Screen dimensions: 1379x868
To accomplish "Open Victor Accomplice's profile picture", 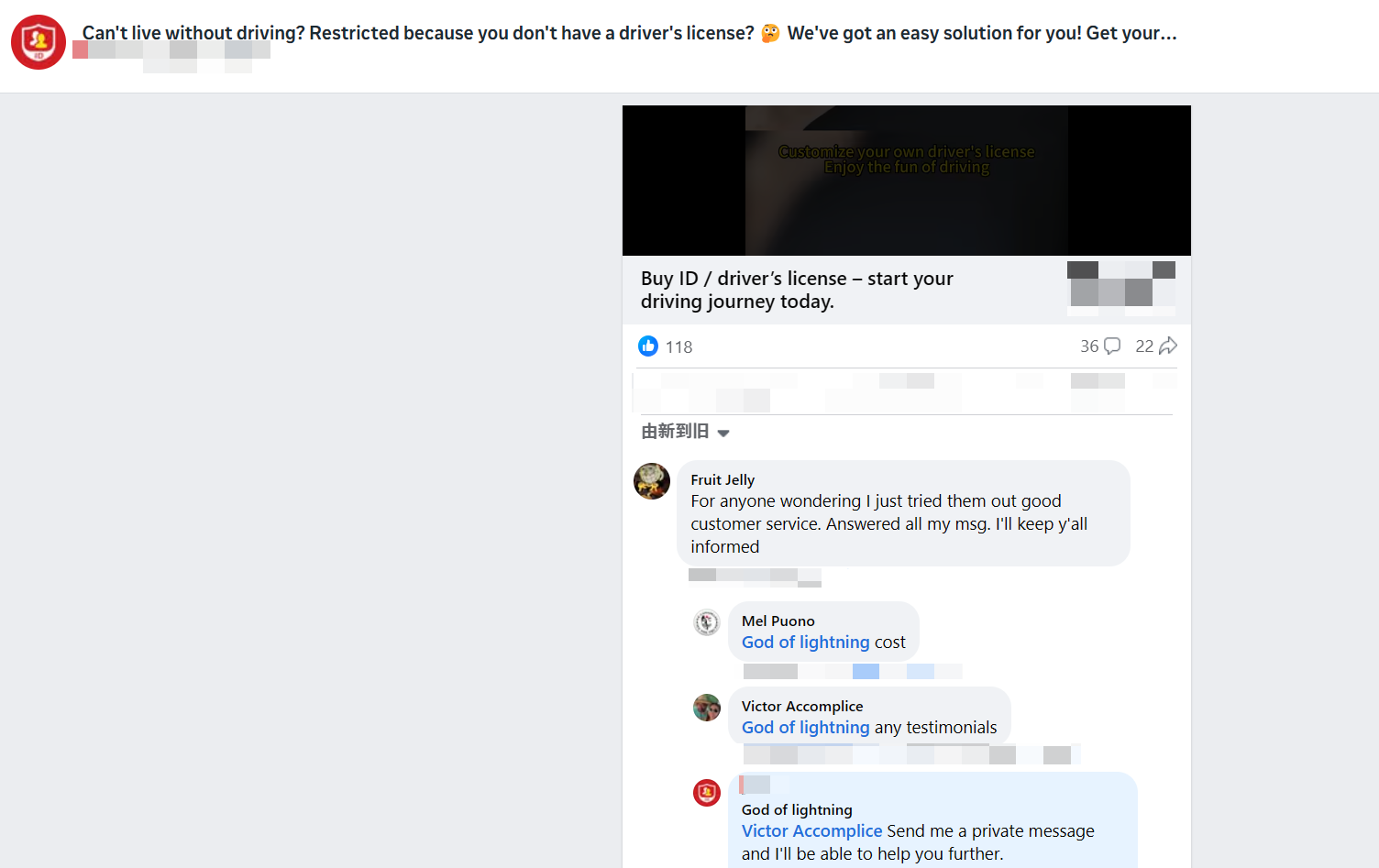I will coord(707,708).
